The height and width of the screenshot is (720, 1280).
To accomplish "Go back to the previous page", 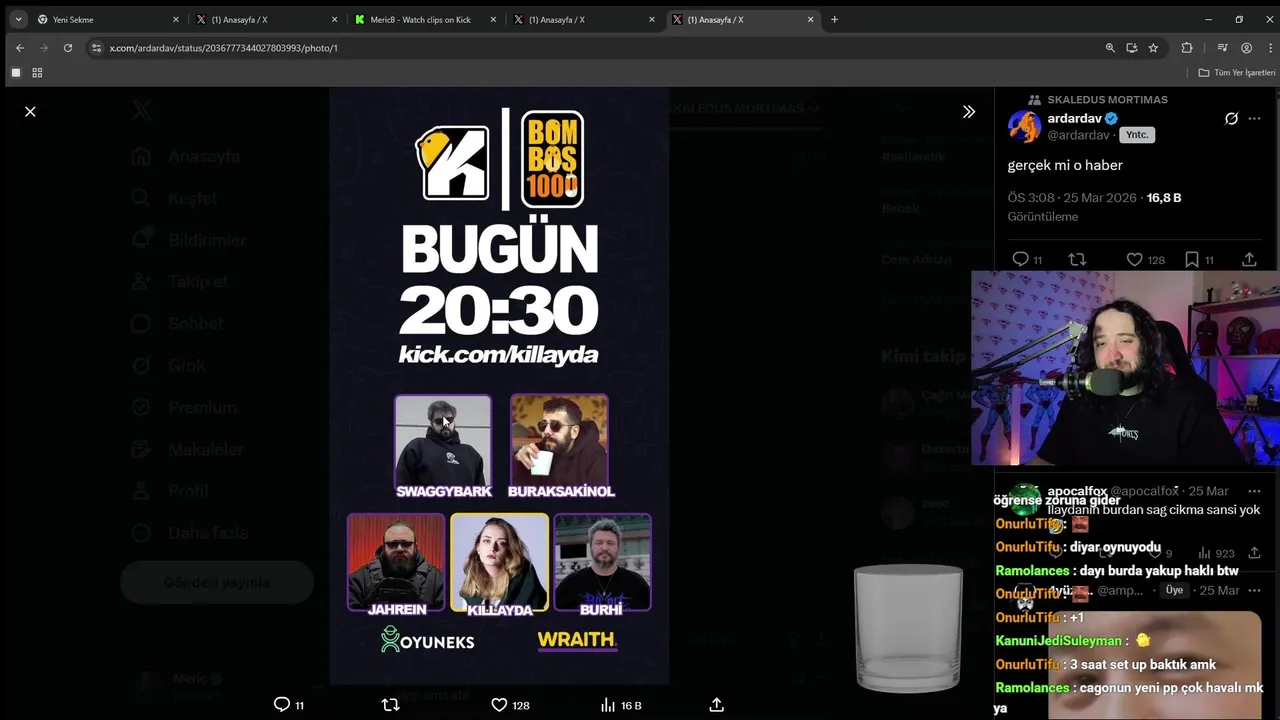I will tap(19, 48).
